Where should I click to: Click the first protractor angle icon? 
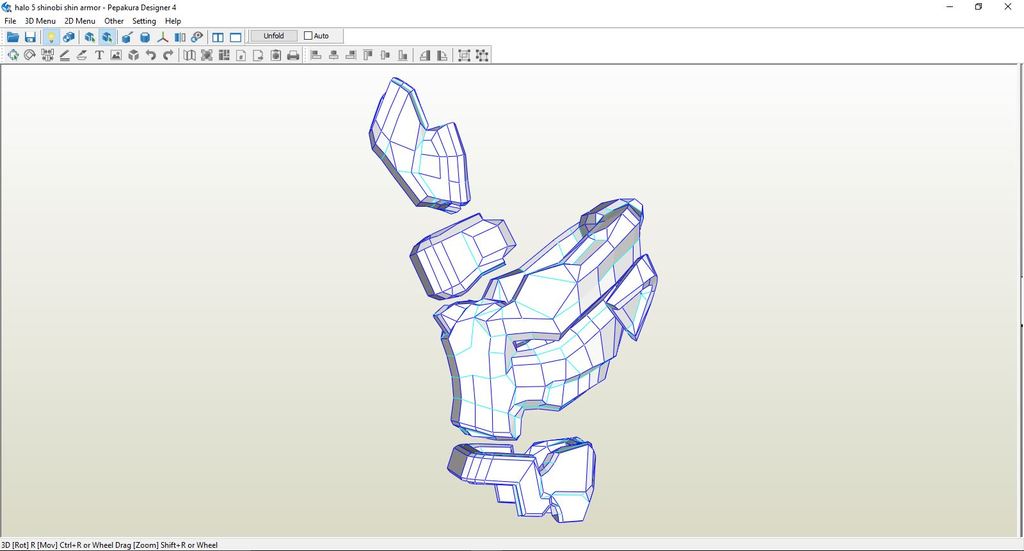[x=425, y=55]
